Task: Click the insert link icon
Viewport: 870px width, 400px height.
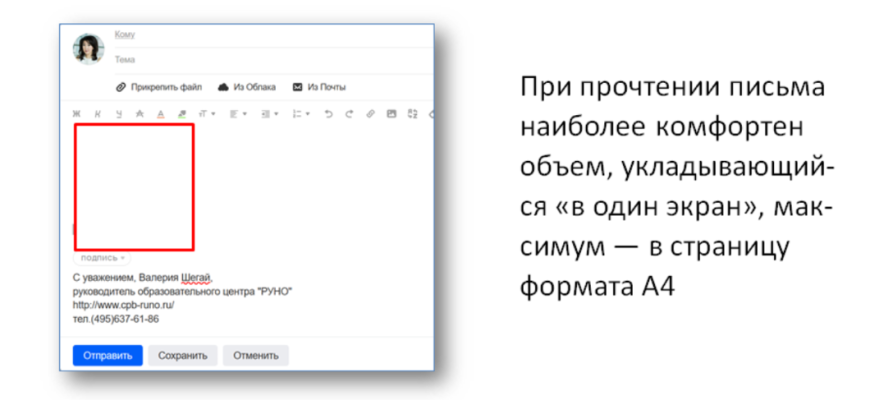Action: click(x=370, y=114)
